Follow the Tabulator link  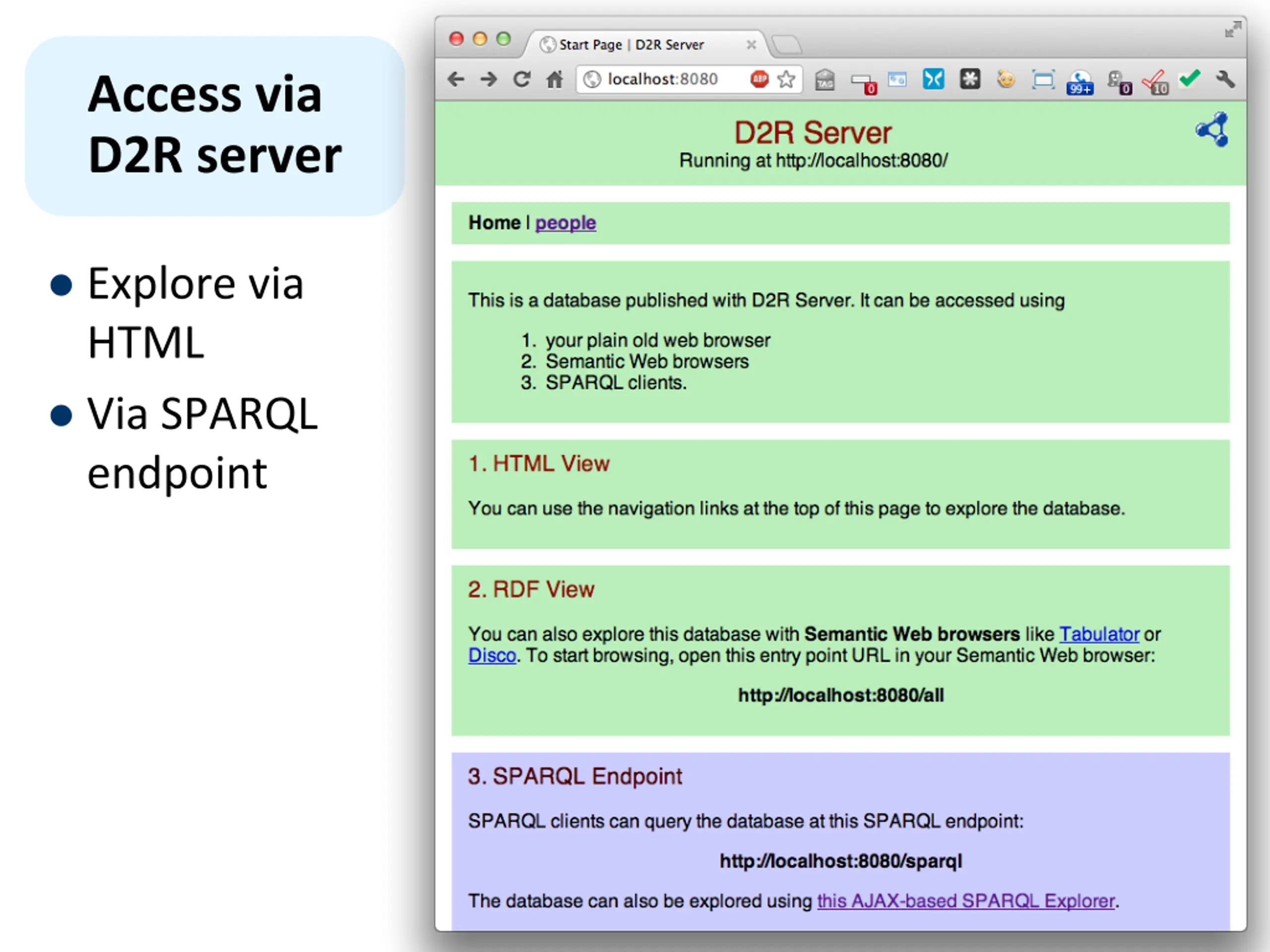(1099, 634)
